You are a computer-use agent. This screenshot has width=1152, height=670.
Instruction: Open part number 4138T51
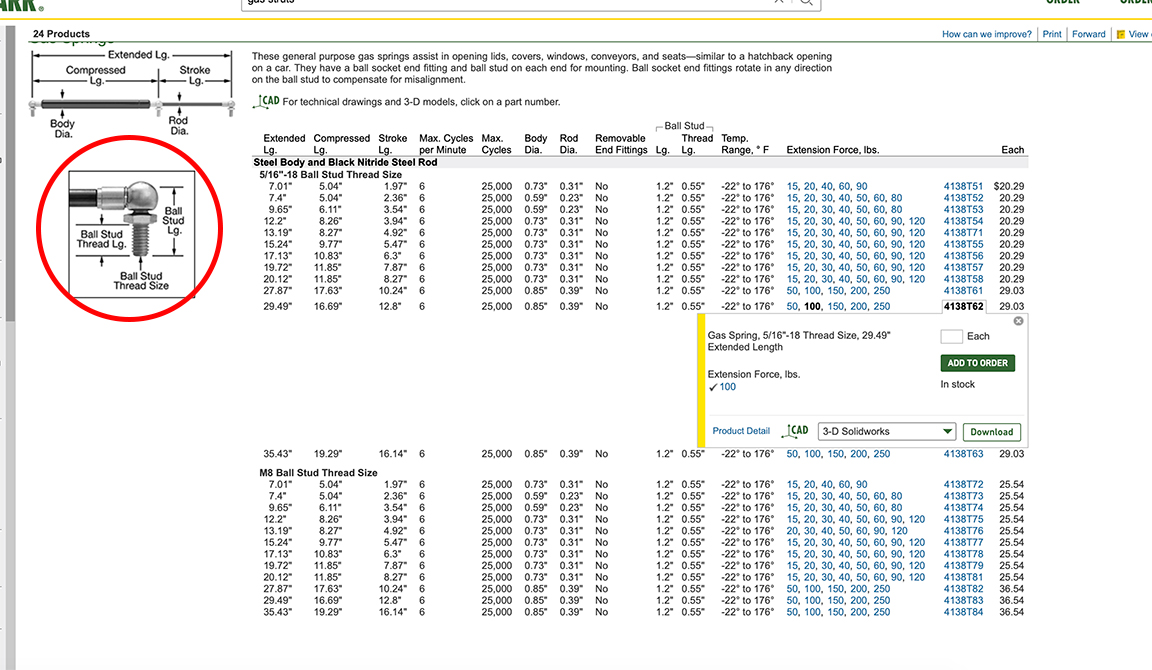pos(962,187)
